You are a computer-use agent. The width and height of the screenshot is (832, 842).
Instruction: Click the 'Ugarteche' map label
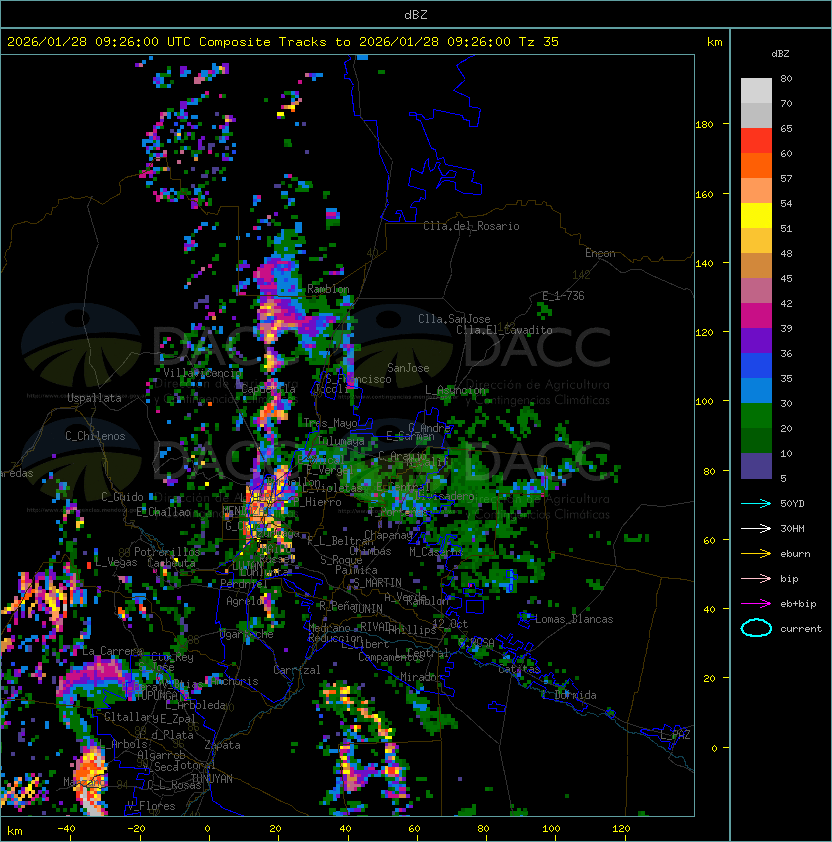point(247,634)
